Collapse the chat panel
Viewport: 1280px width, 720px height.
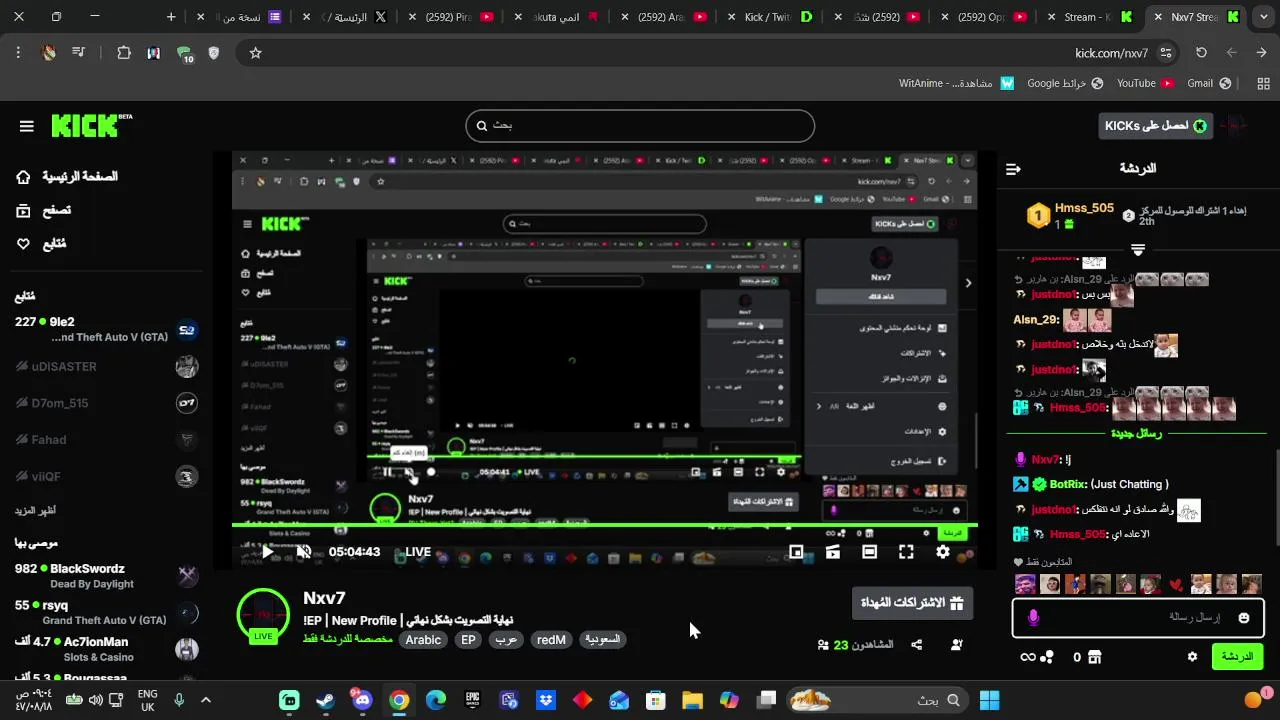(1013, 169)
